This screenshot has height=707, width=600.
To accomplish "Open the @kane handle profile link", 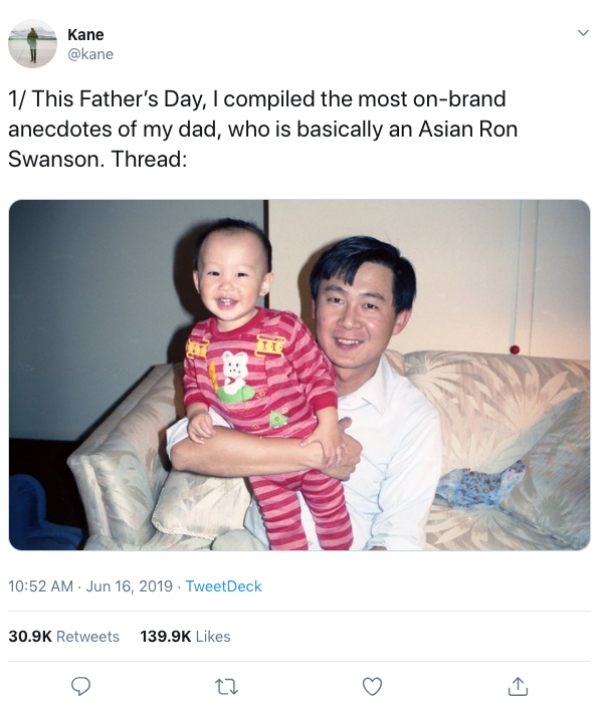I will tap(90, 54).
